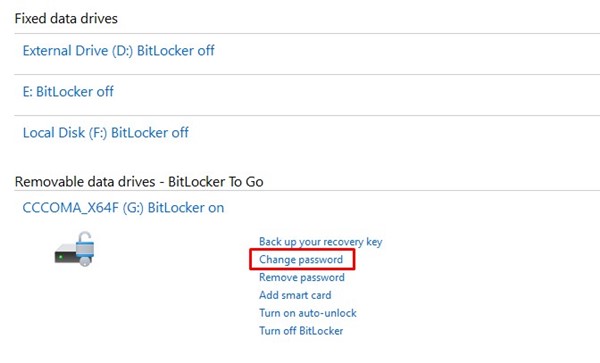600x363 pixels.
Task: Click the red box around Change password
Action: (x=302, y=259)
